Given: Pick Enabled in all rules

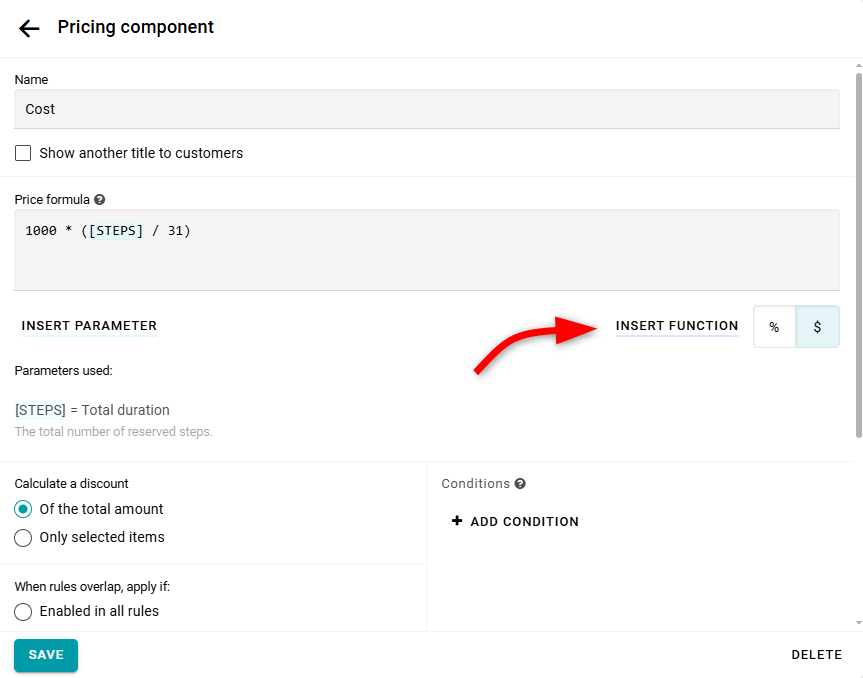Looking at the screenshot, I should point(23,611).
